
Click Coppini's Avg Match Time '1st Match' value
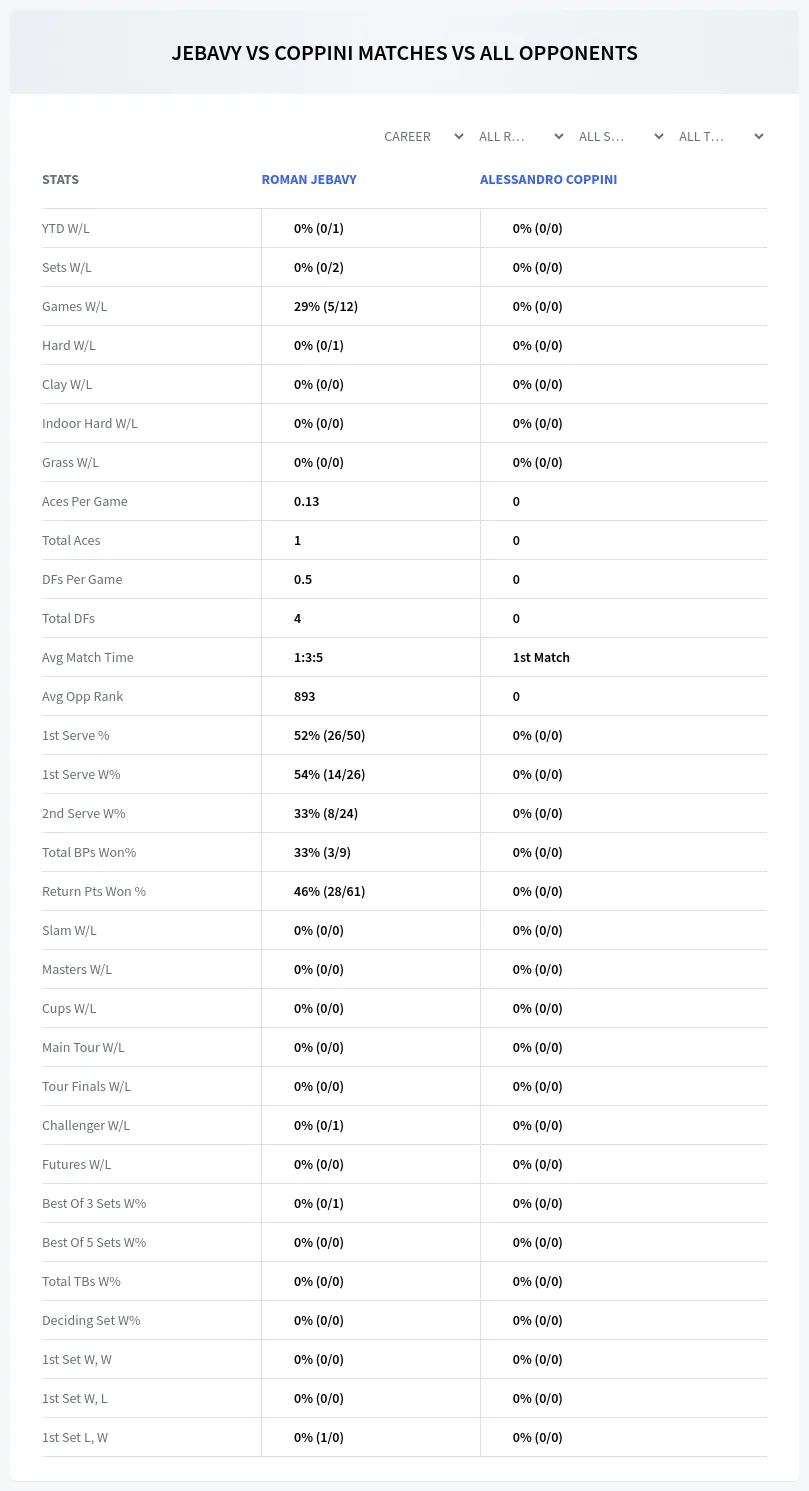click(541, 657)
